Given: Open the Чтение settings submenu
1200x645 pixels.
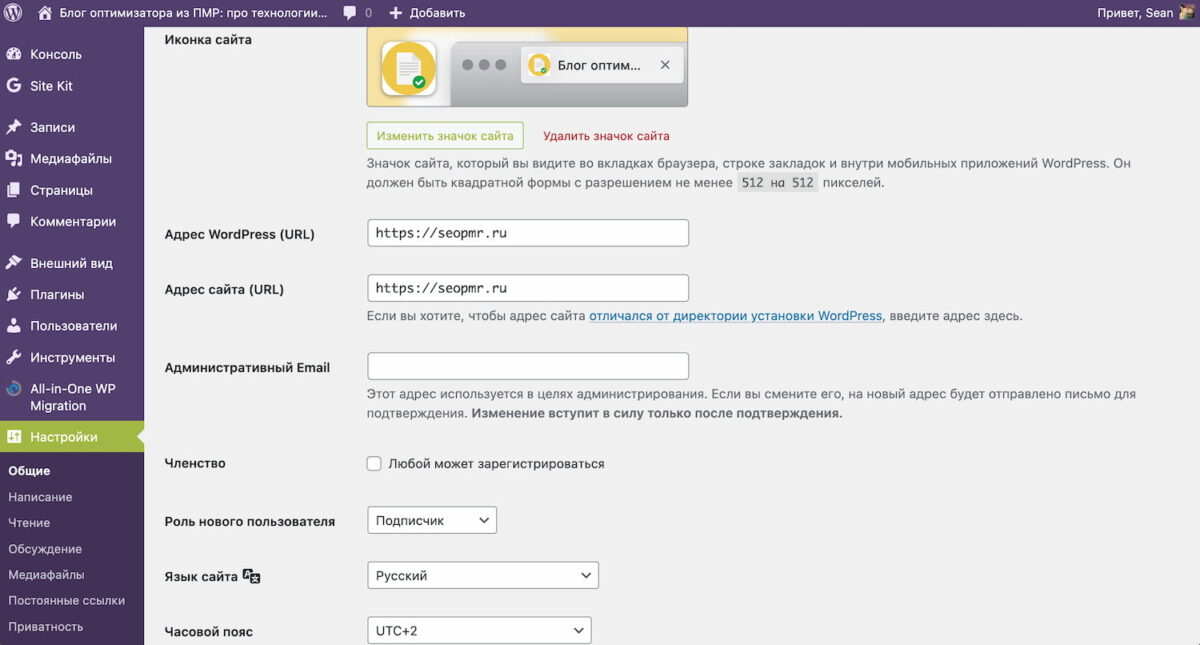Looking at the screenshot, I should click(29, 523).
